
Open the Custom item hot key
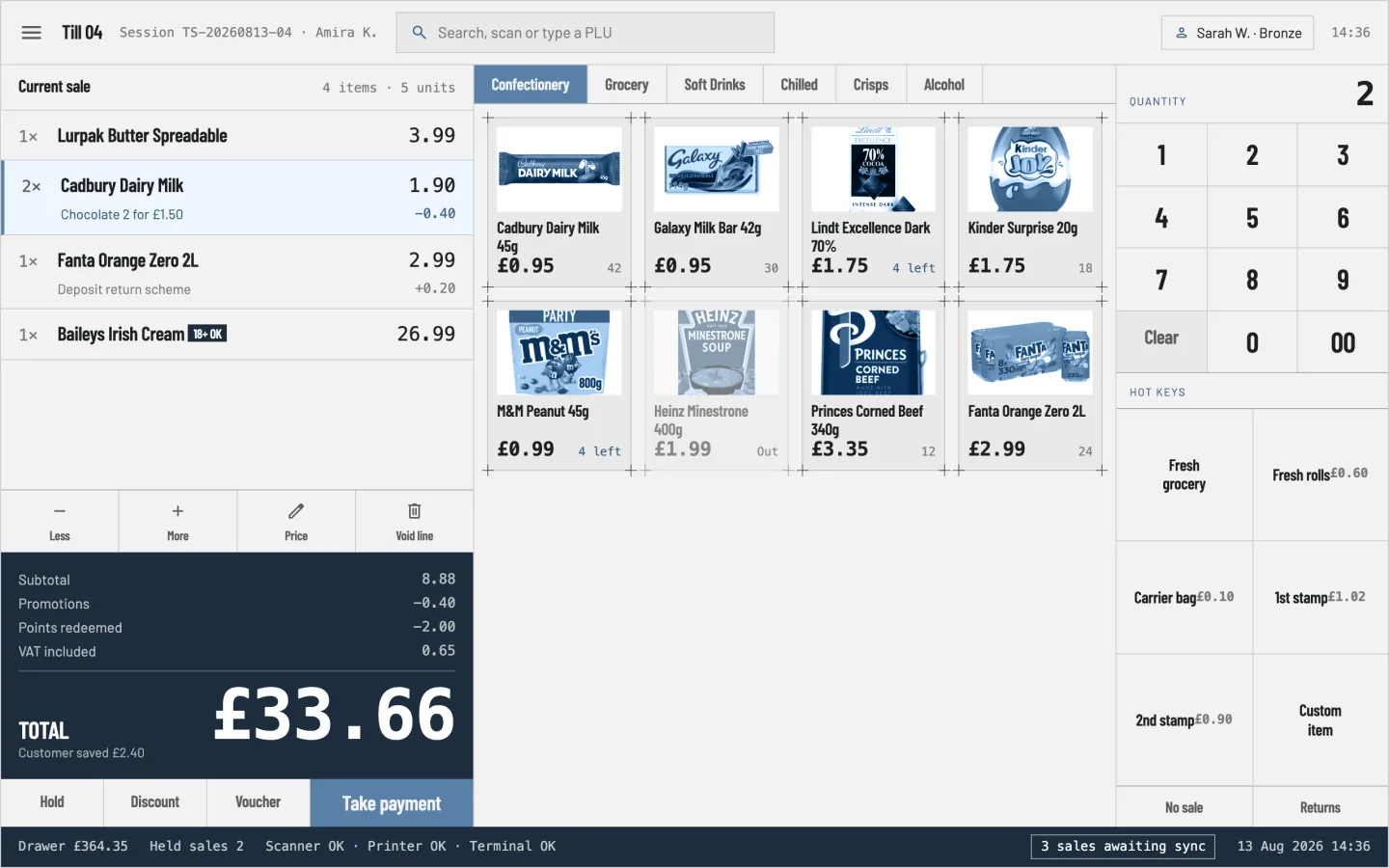click(1321, 719)
